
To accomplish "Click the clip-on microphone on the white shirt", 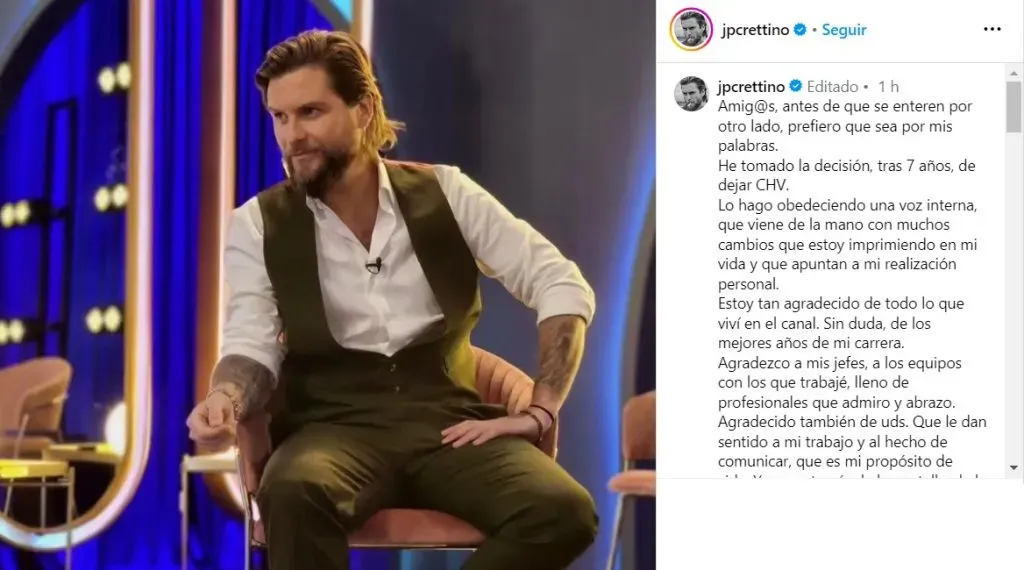I will click(375, 265).
